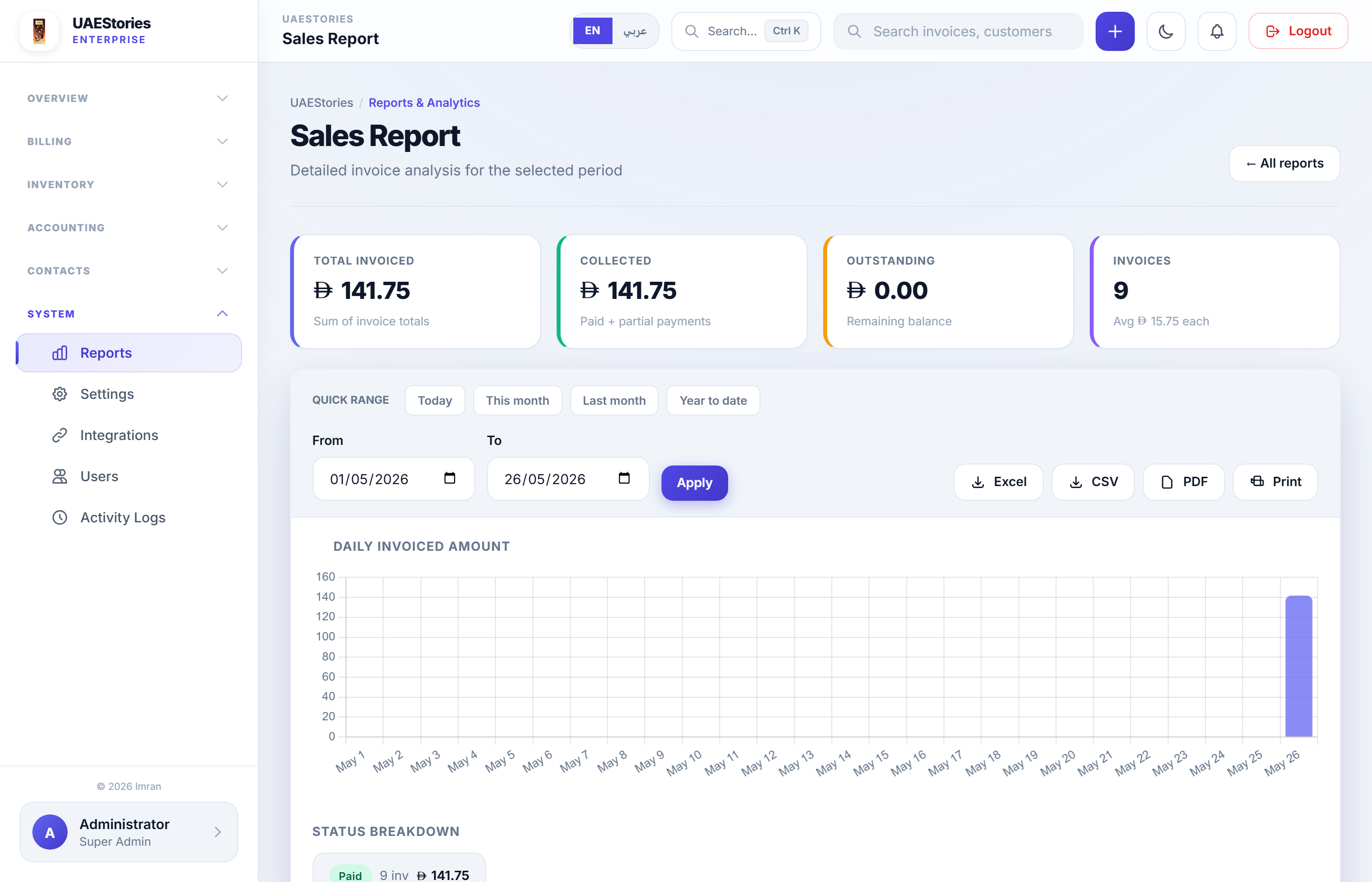The height and width of the screenshot is (882, 1372).
Task: Open Administrator profile chevron
Action: click(218, 832)
